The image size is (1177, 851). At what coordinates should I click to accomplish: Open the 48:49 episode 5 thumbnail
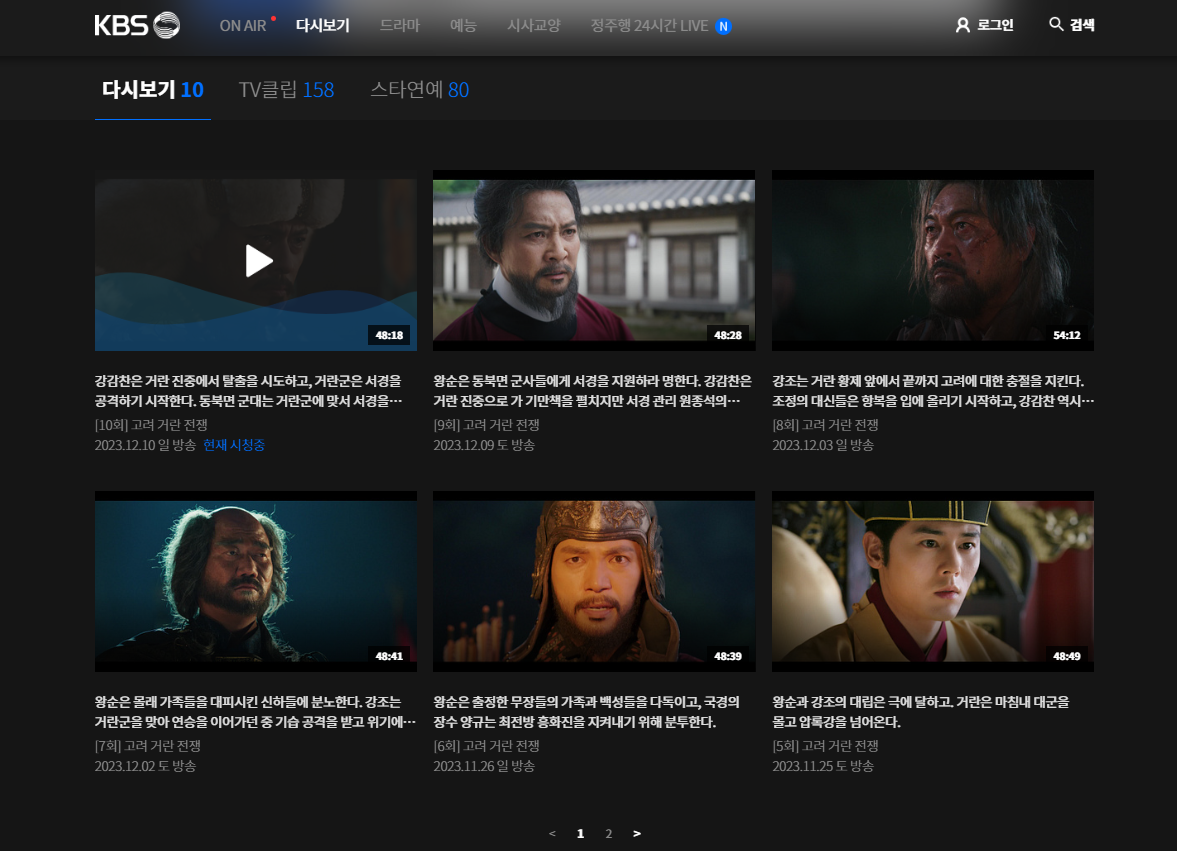(932, 582)
